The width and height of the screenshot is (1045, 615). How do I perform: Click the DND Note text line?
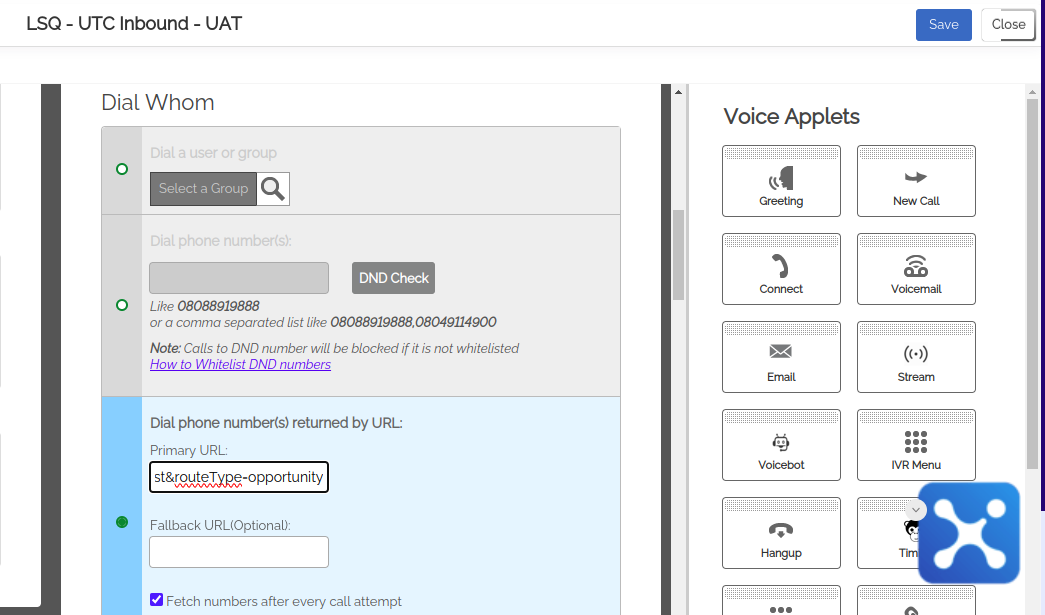[x=335, y=348]
